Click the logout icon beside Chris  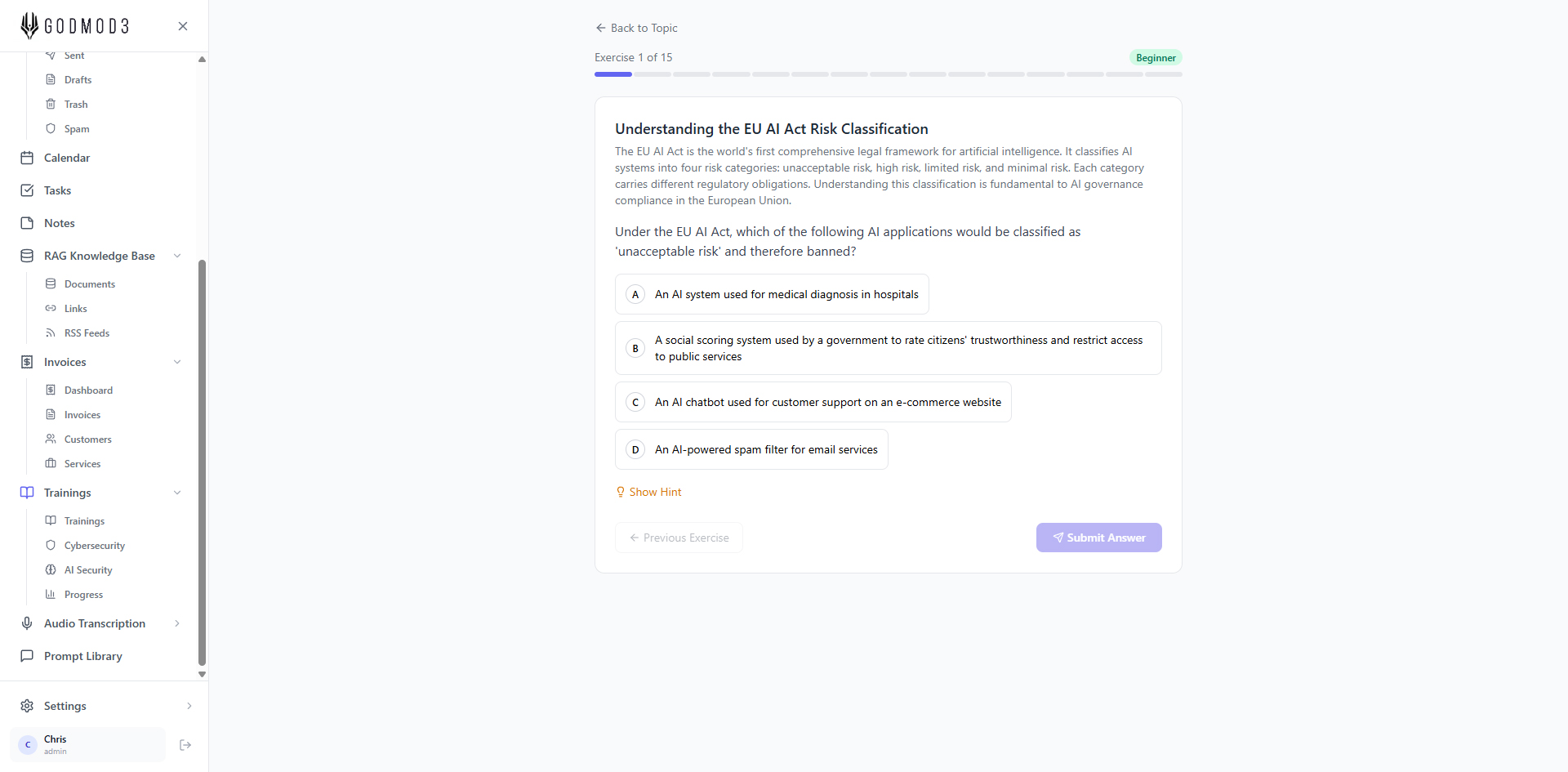(x=185, y=745)
